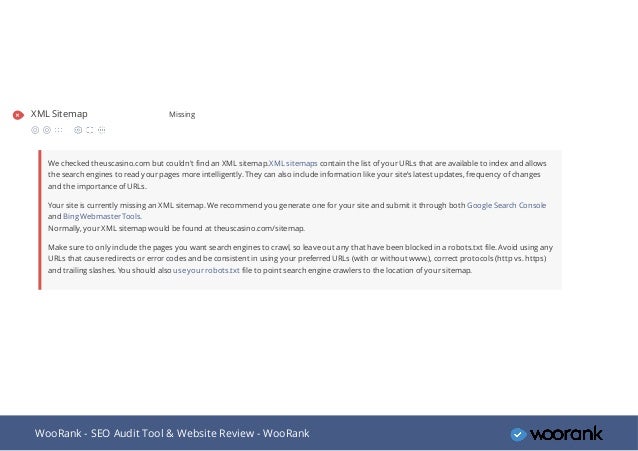Click the text 'and the importance of URLs.'

click(x=97, y=186)
